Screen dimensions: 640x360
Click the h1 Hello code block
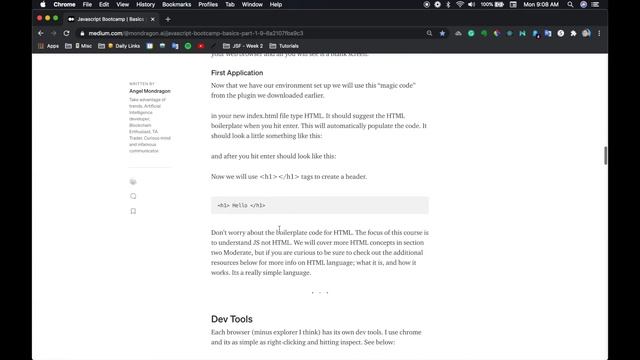pos(320,205)
